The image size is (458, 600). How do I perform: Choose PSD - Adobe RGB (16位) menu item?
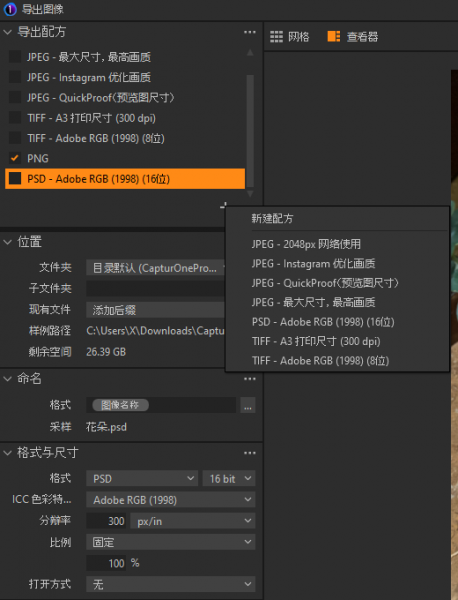[323, 322]
